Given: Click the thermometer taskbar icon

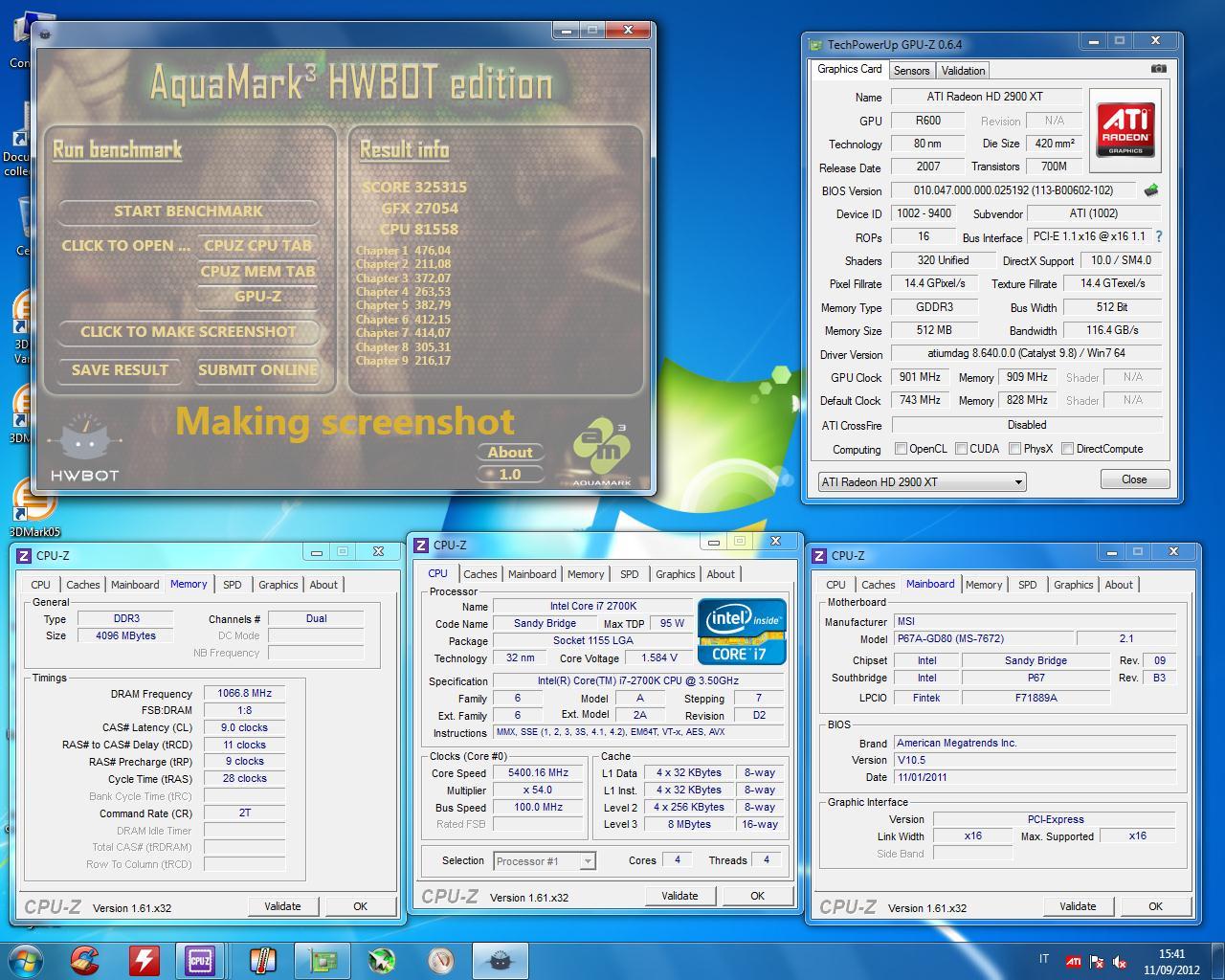Looking at the screenshot, I should (262, 959).
